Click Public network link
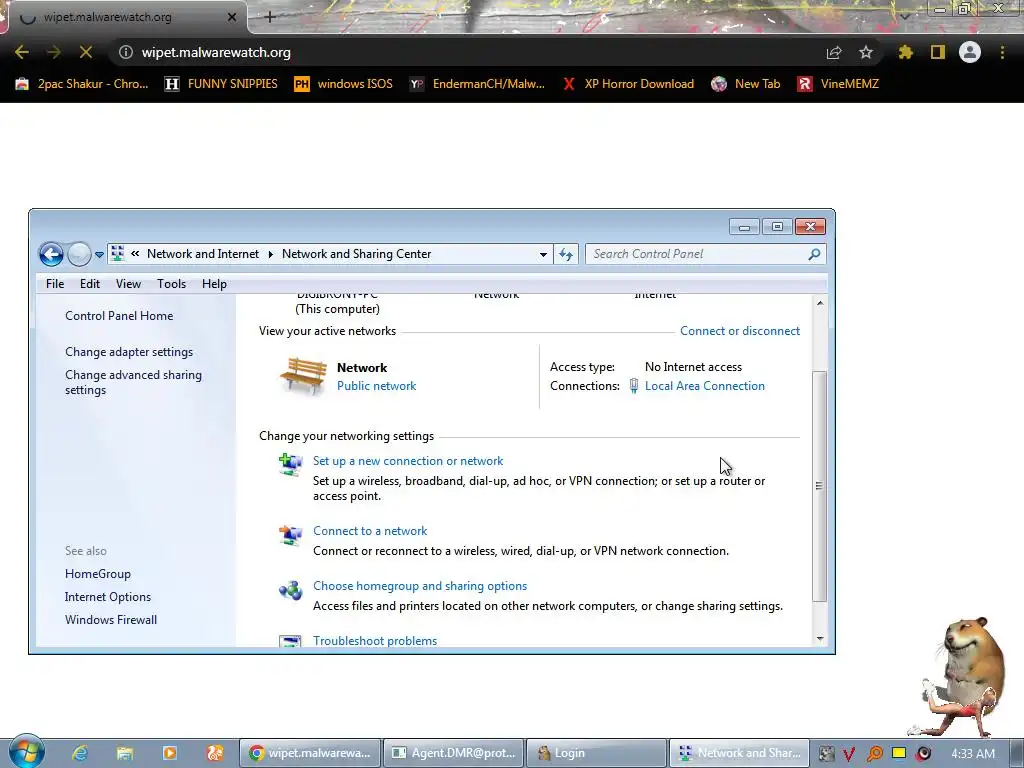The height and width of the screenshot is (768, 1024). pos(376,385)
